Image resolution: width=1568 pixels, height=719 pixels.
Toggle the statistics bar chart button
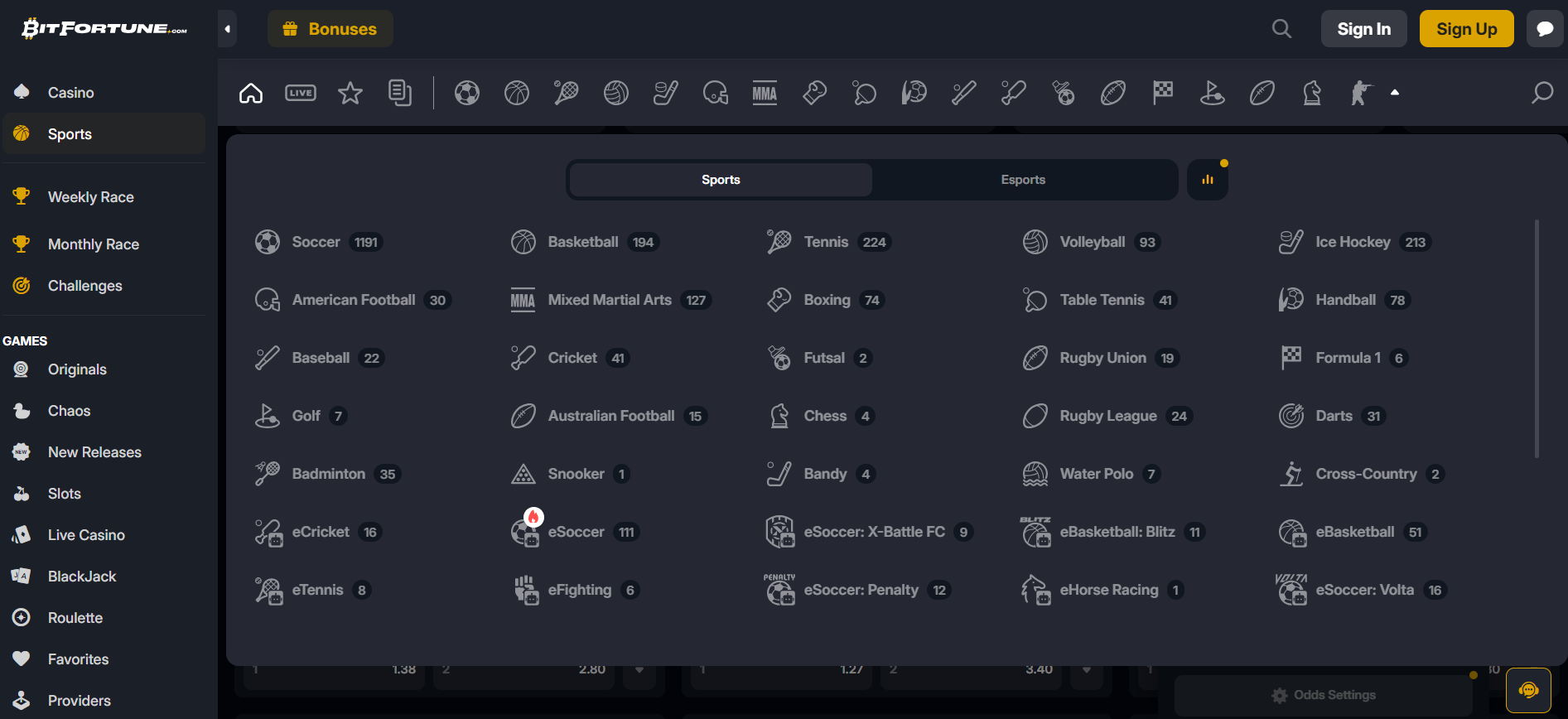click(1208, 180)
